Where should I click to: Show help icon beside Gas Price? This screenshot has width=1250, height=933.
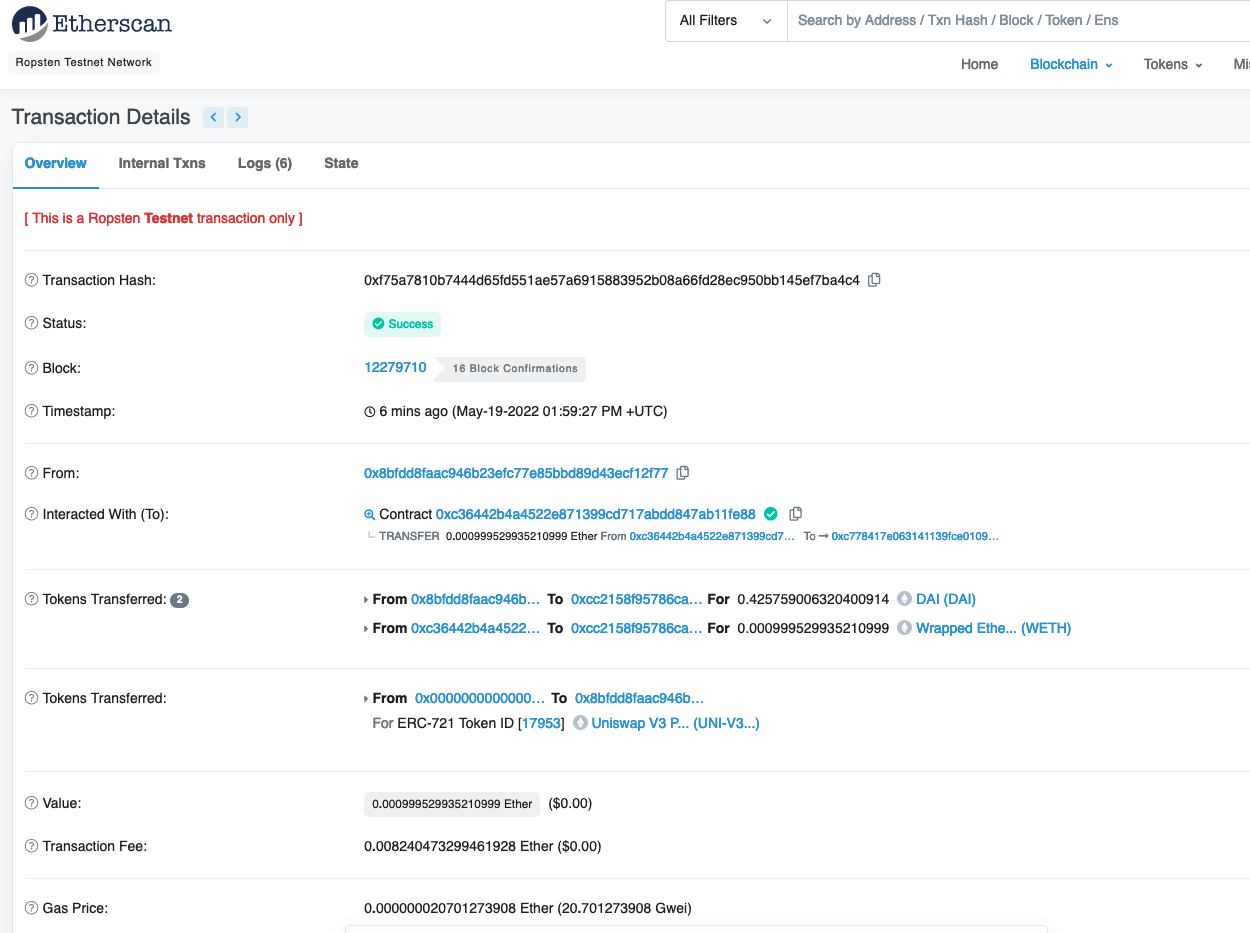(x=31, y=908)
